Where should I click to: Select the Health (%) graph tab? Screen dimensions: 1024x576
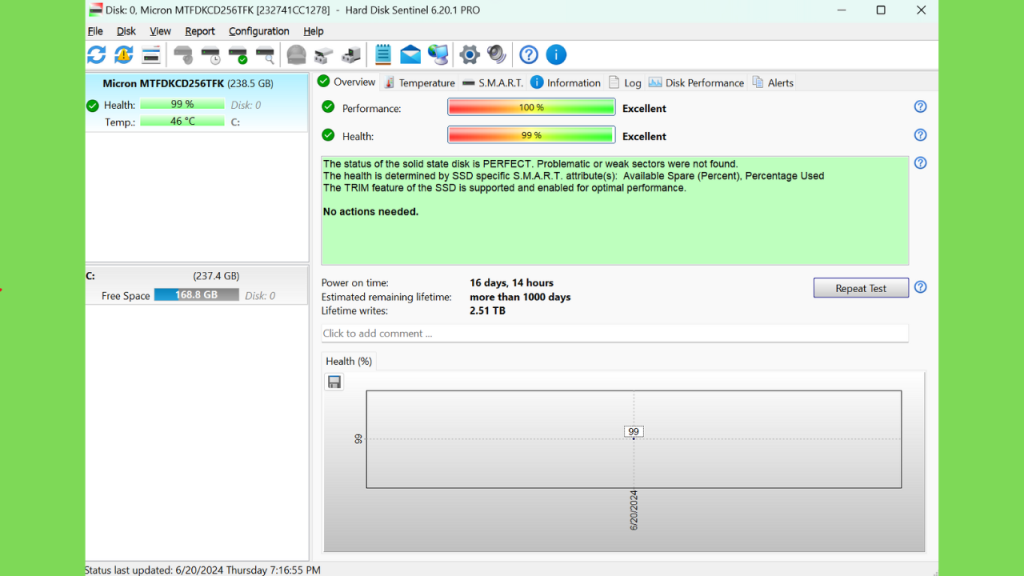point(349,361)
